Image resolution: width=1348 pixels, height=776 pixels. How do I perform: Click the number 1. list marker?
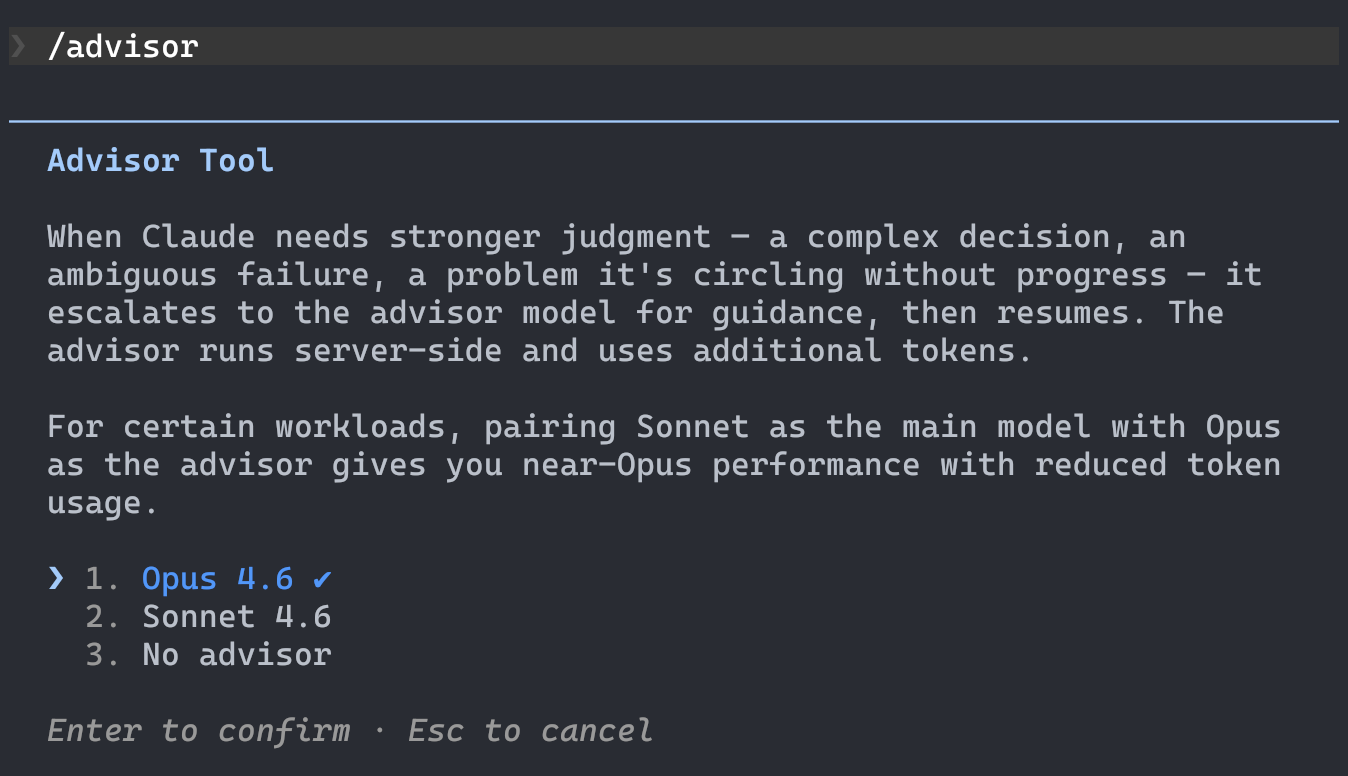pos(102,579)
